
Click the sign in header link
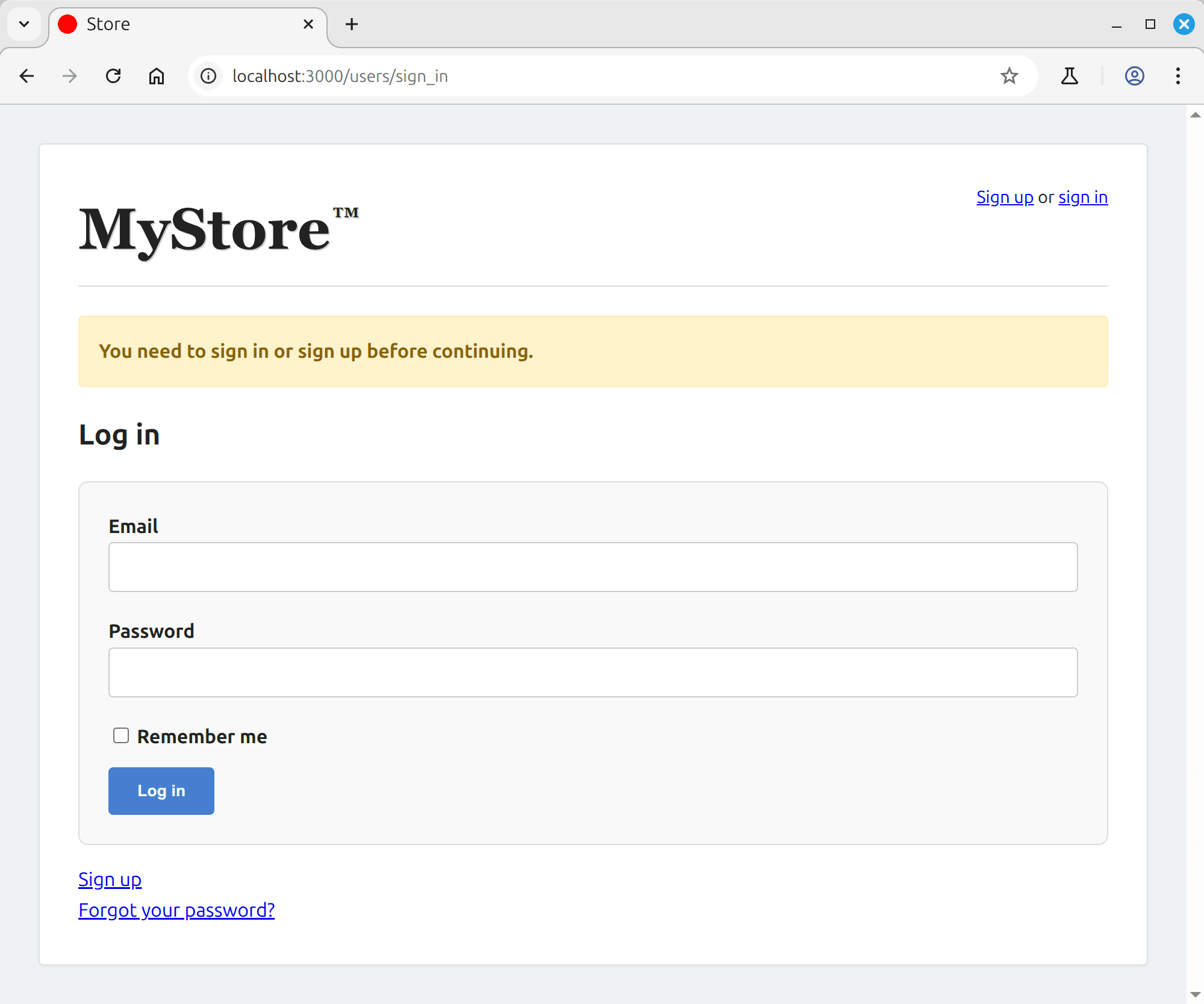[1082, 198]
